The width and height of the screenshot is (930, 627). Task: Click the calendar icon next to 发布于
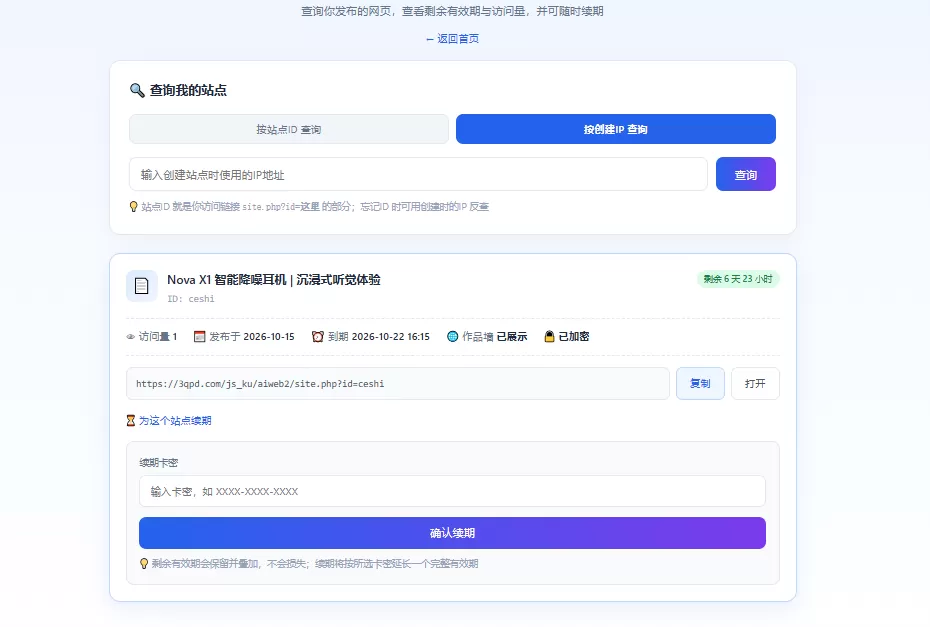pyautogui.click(x=199, y=337)
